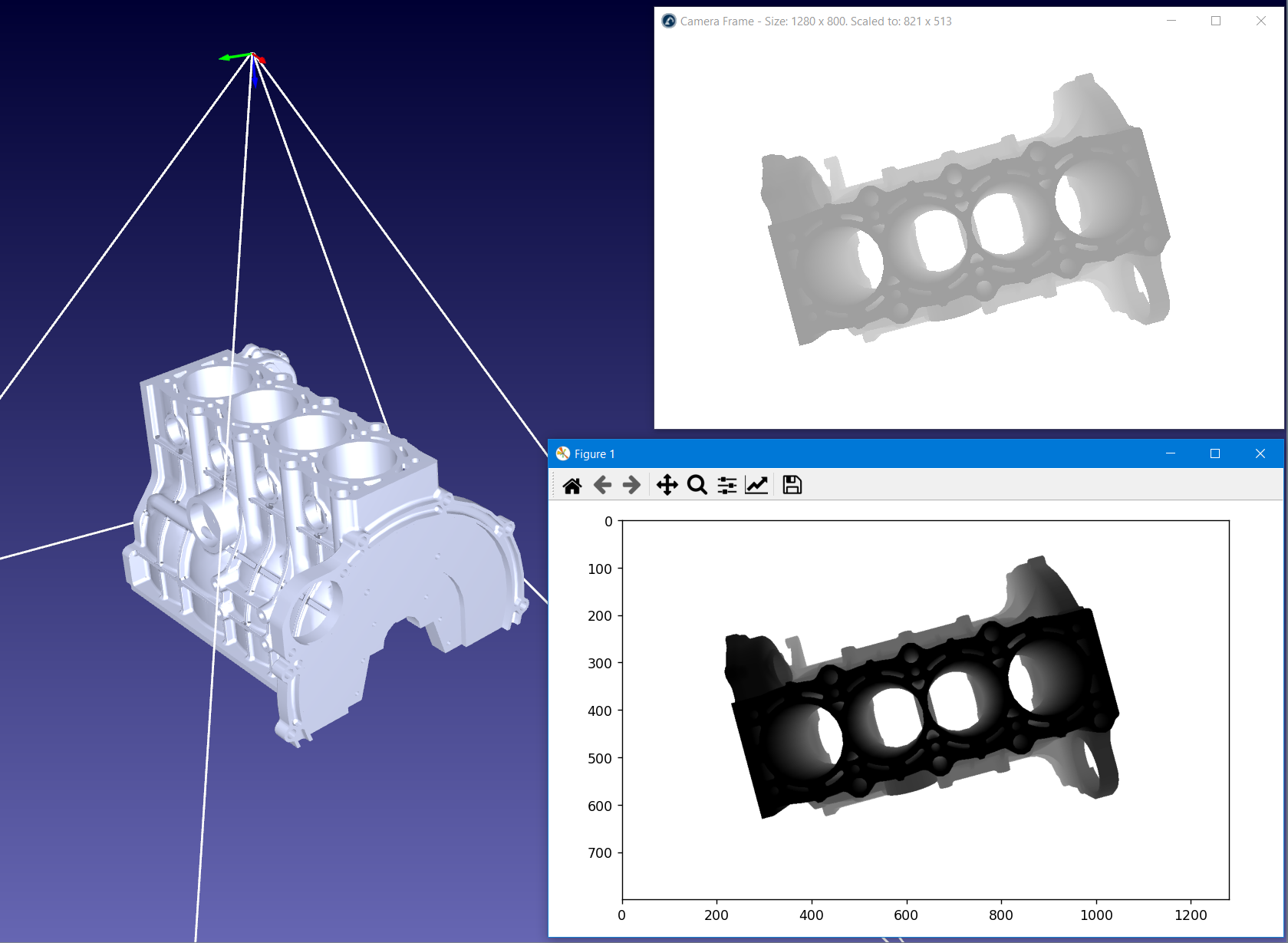Go back to previous plot view

(x=602, y=485)
